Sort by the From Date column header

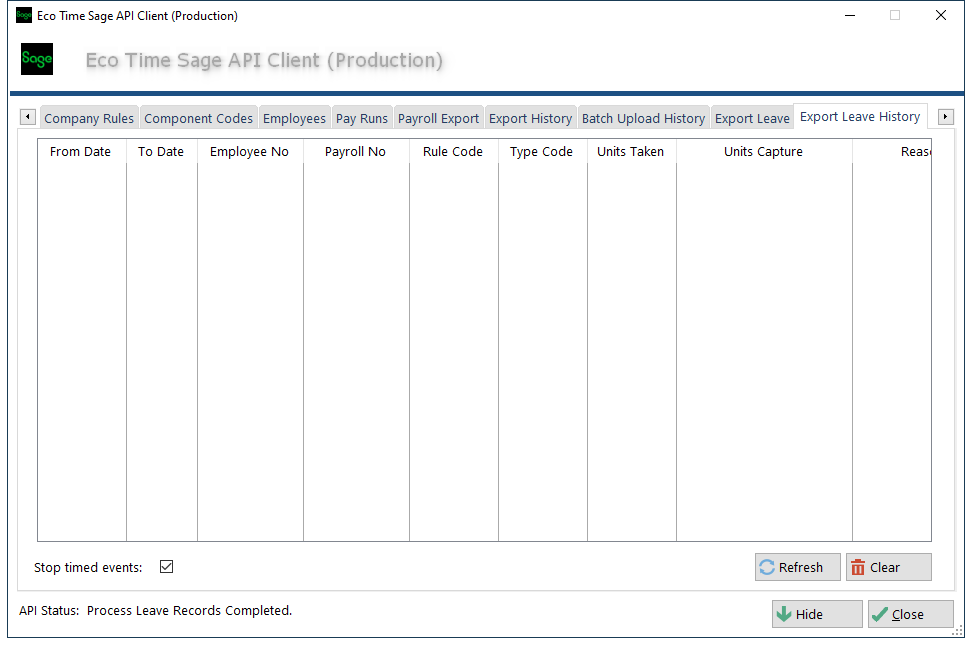pos(80,152)
